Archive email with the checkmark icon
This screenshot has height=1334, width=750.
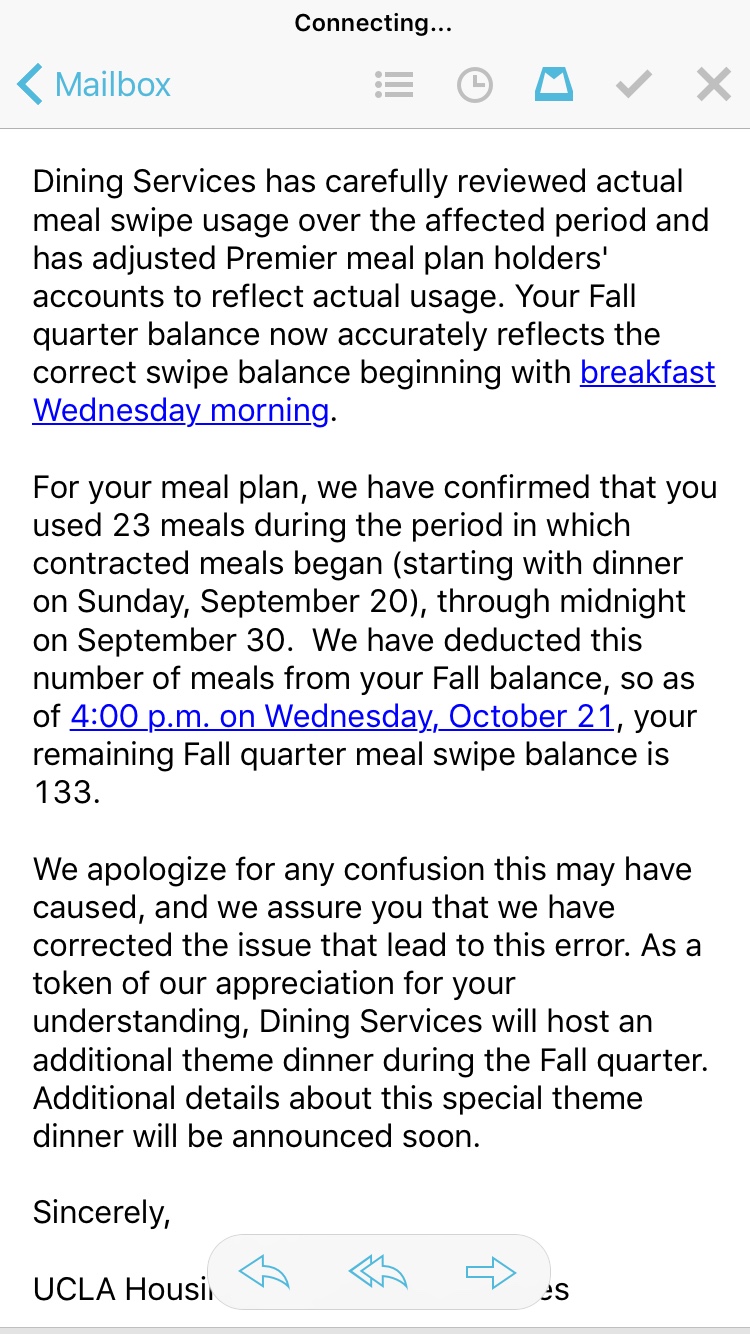[633, 85]
